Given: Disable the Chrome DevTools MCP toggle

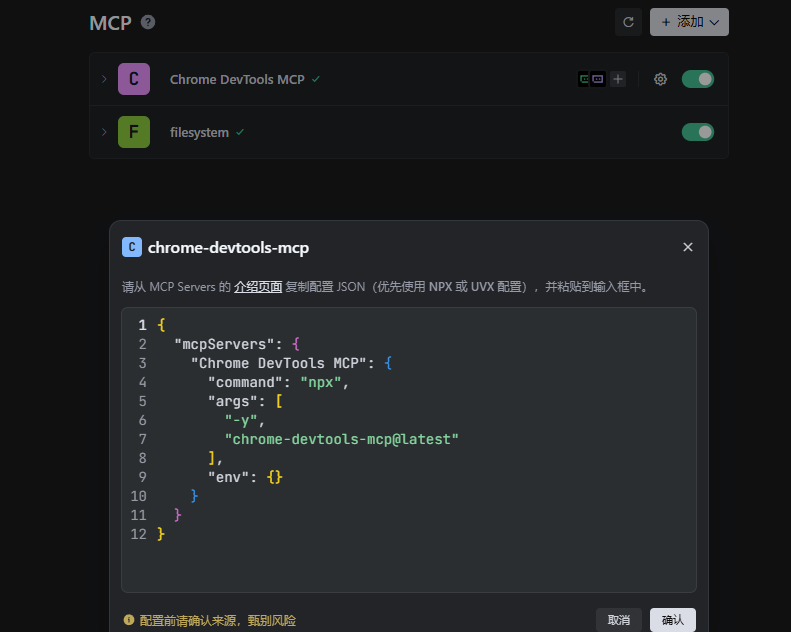Looking at the screenshot, I should click(x=698, y=79).
